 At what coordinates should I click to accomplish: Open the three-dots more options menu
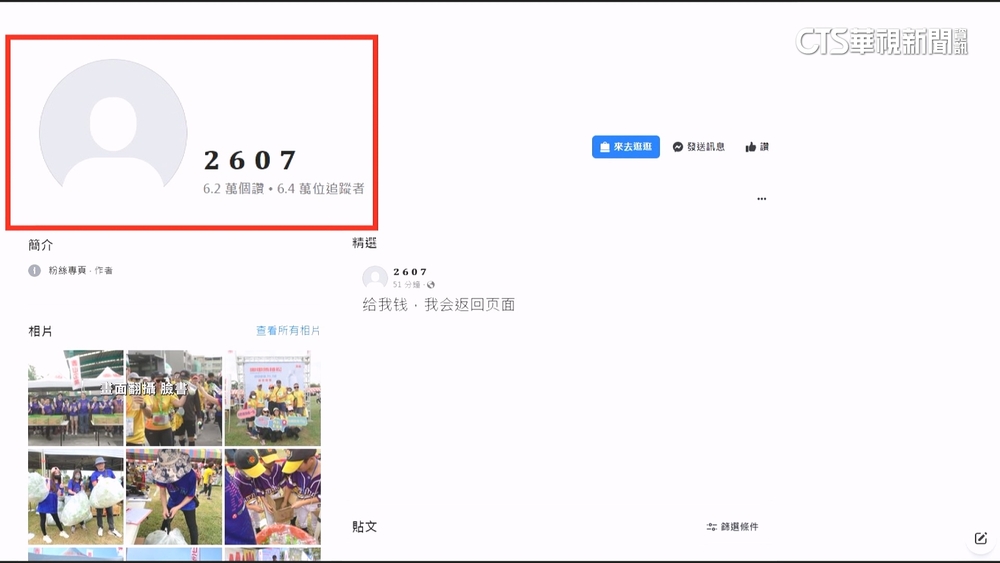pyautogui.click(x=761, y=199)
